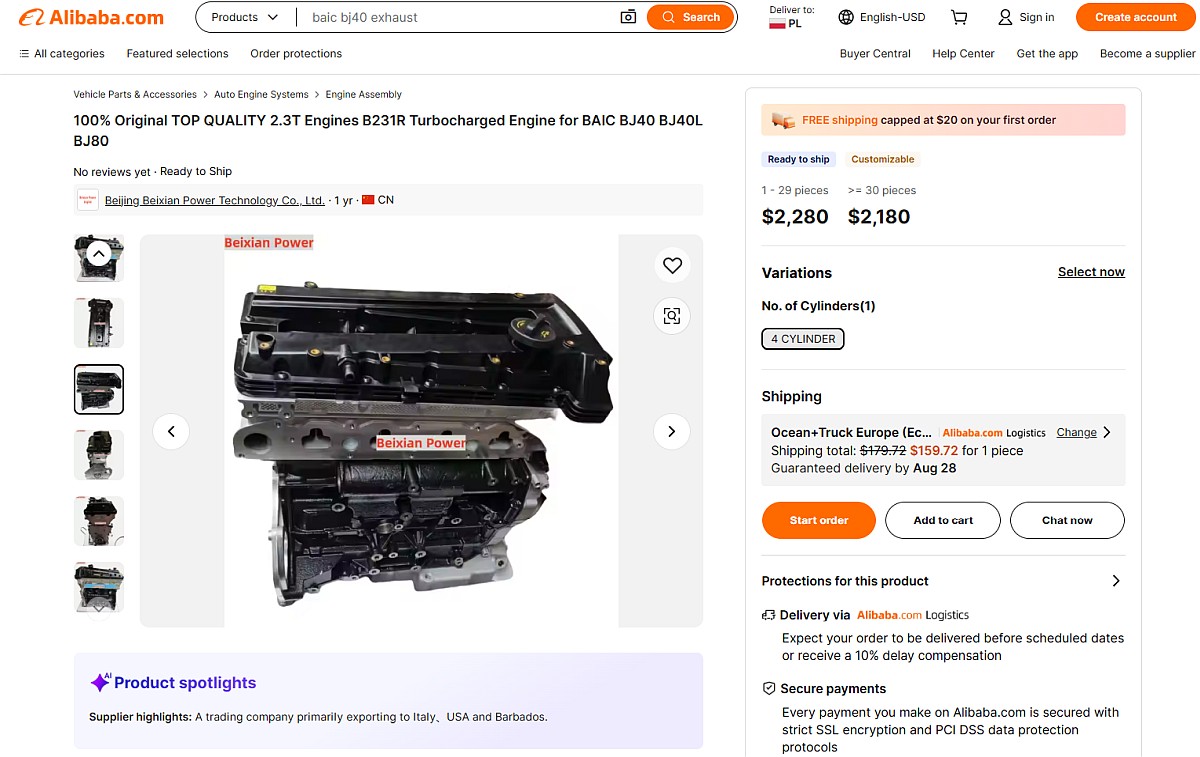Image resolution: width=1200 pixels, height=757 pixels.
Task: Open the shopping cart icon
Action: tap(959, 17)
